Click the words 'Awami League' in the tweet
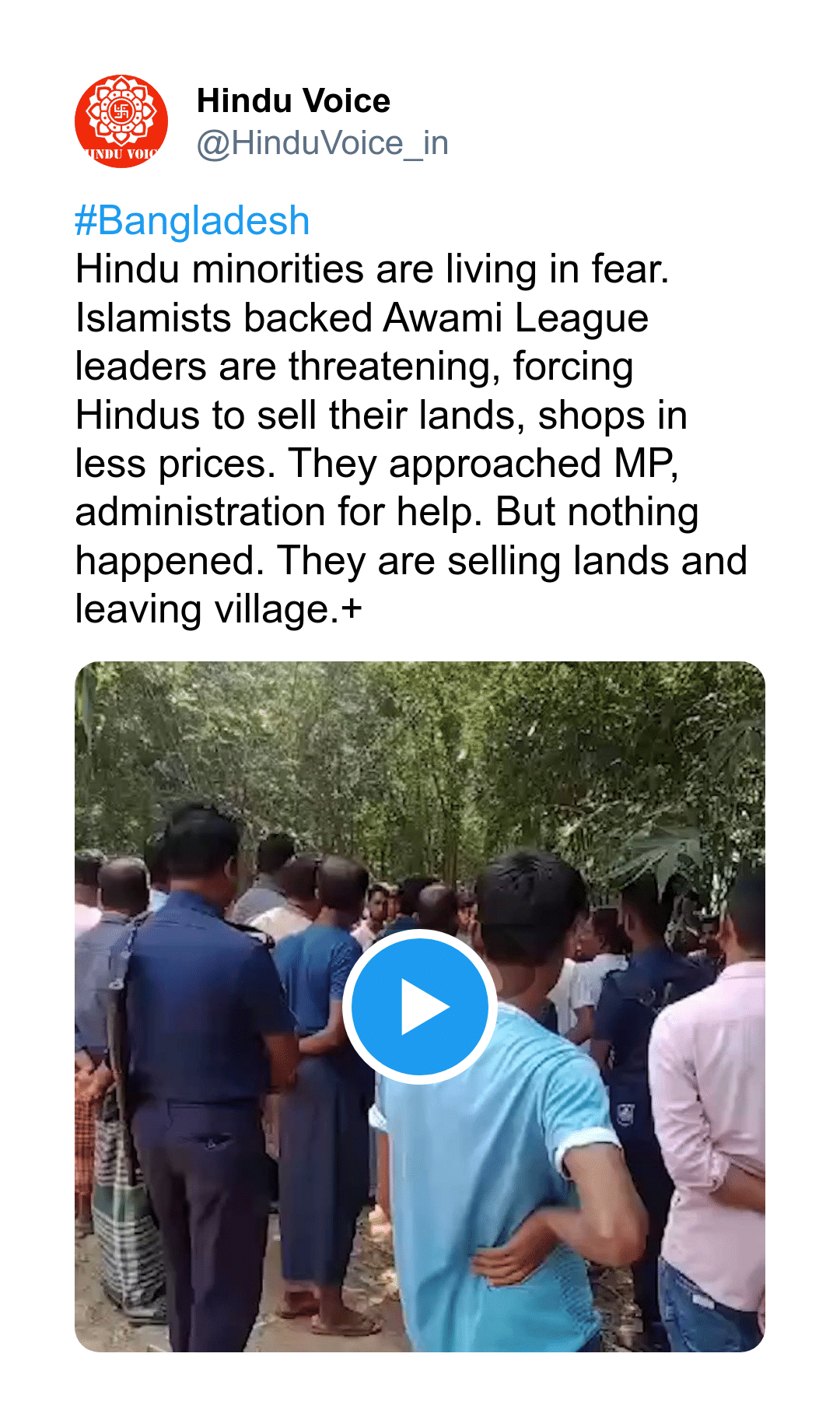Image resolution: width=840 pixels, height=1427 pixels. (516, 318)
